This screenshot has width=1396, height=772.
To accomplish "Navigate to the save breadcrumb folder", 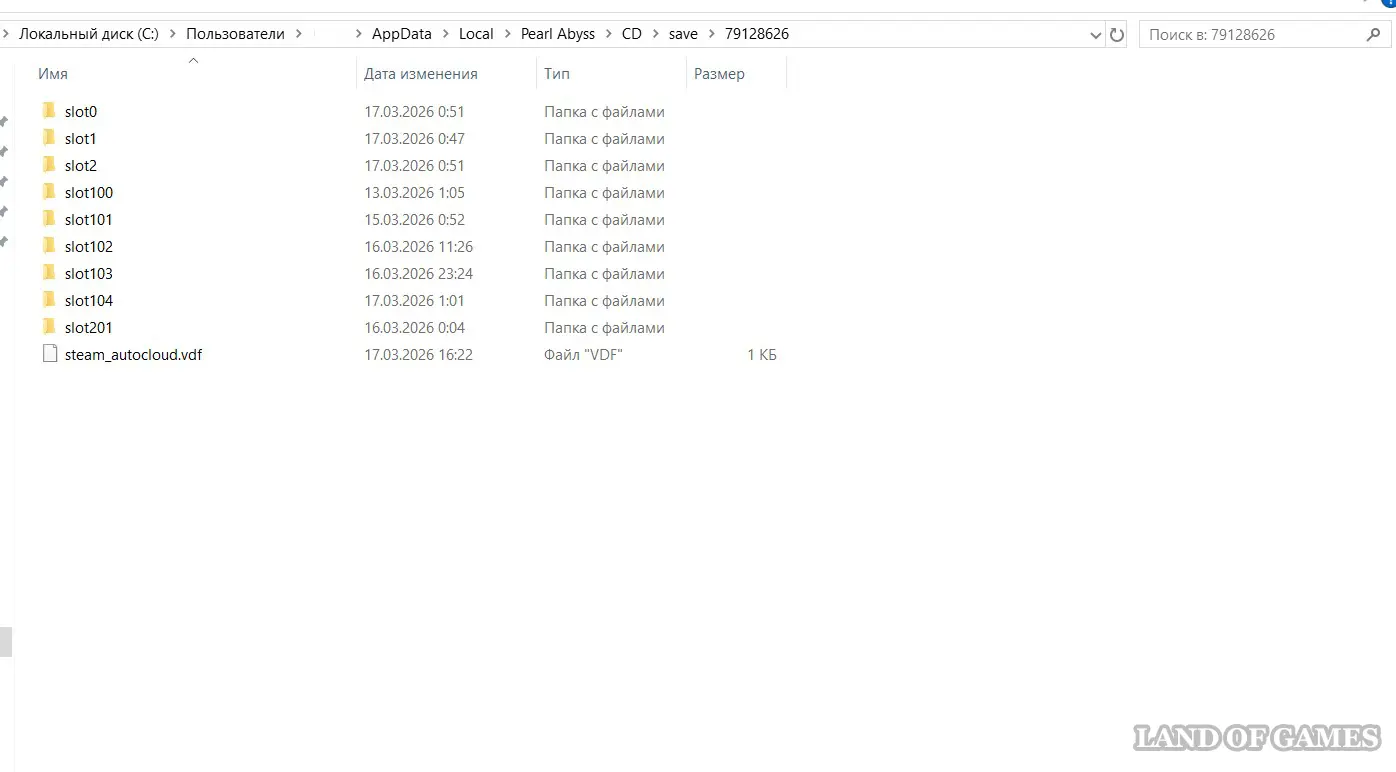I will point(683,34).
